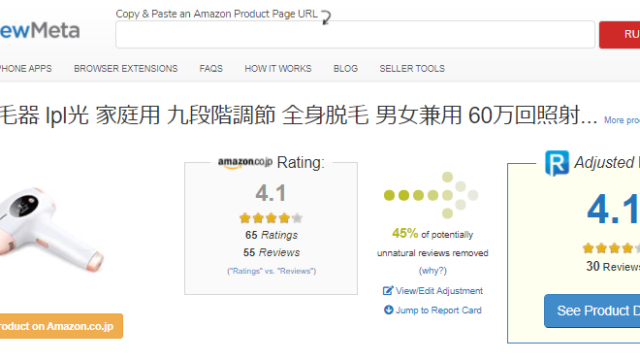
Task: Open the Blog menu item
Action: pos(345,69)
